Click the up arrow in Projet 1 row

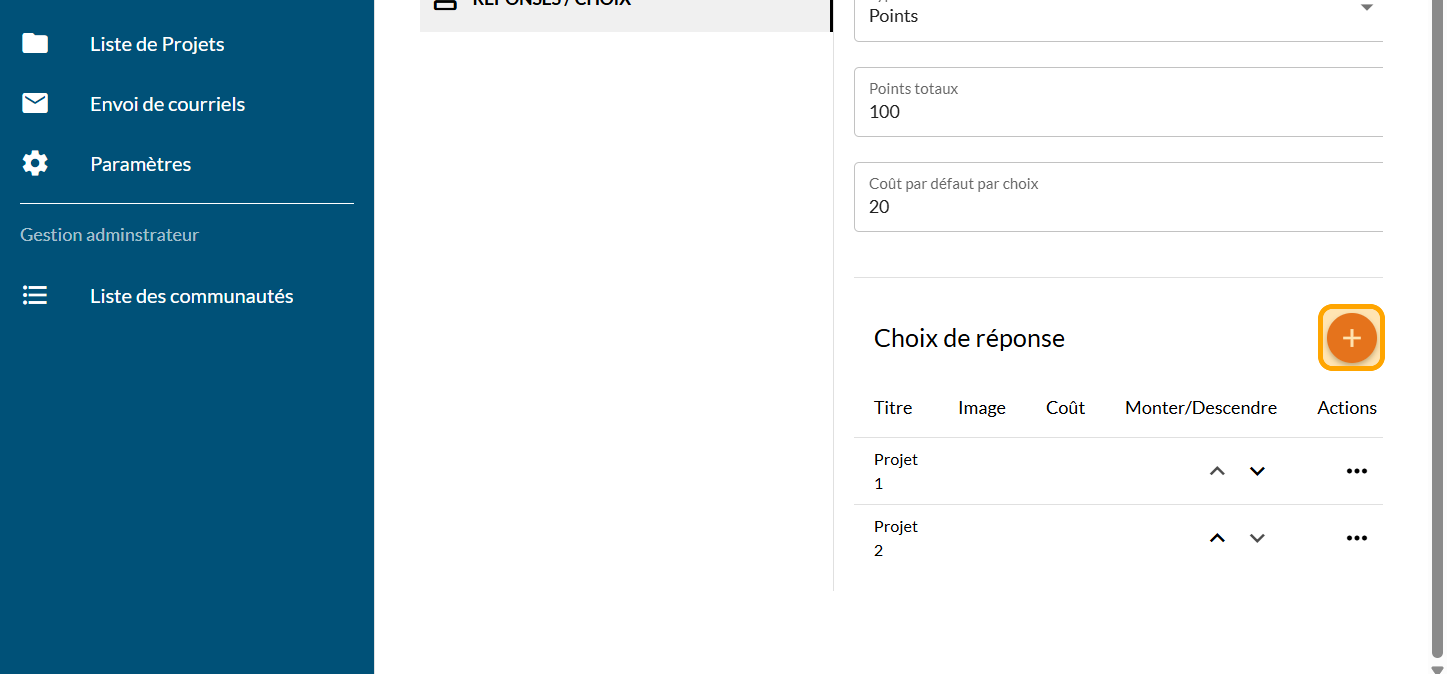point(1217,471)
